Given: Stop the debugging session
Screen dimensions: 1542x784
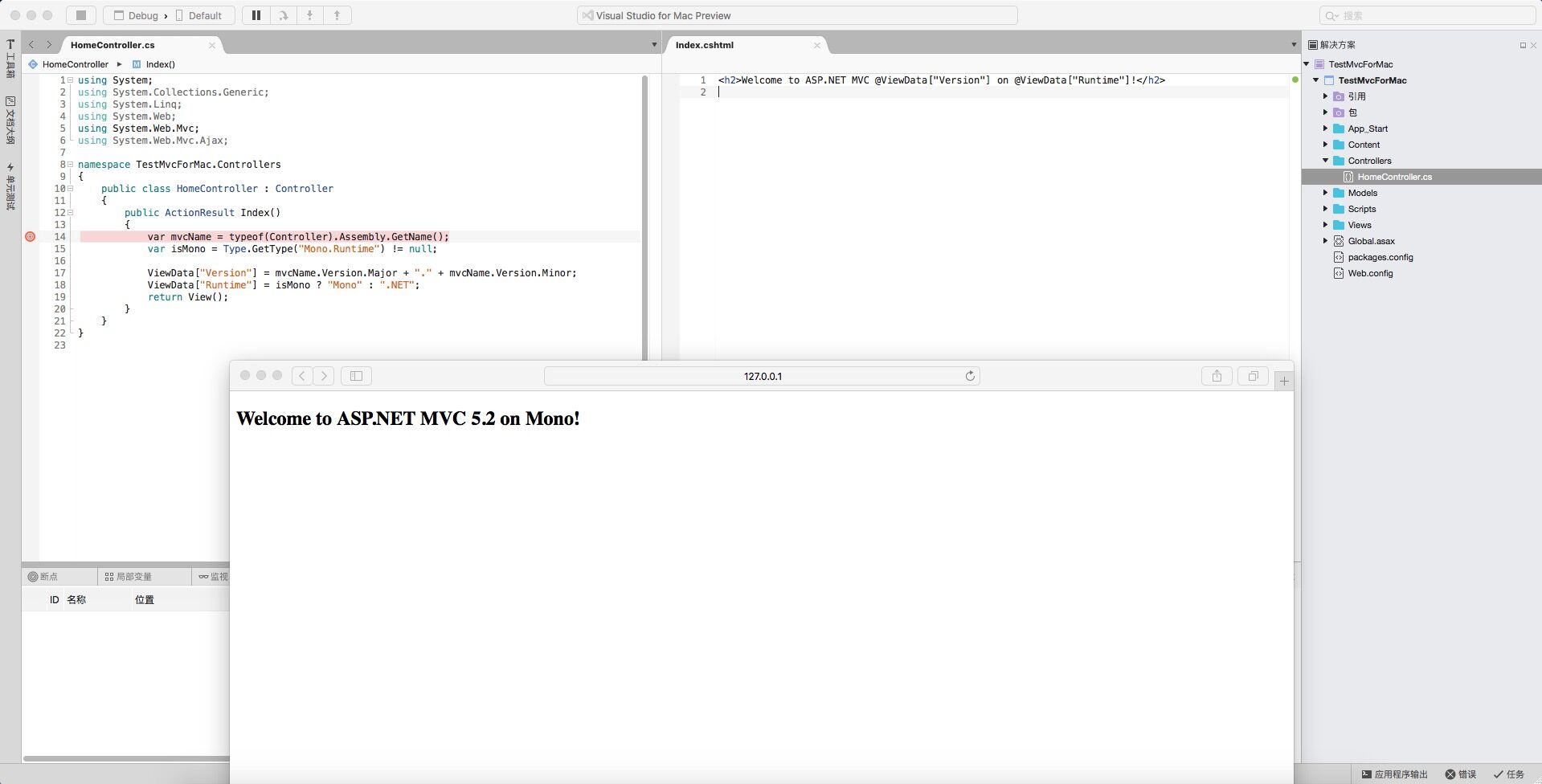Looking at the screenshot, I should coord(80,15).
